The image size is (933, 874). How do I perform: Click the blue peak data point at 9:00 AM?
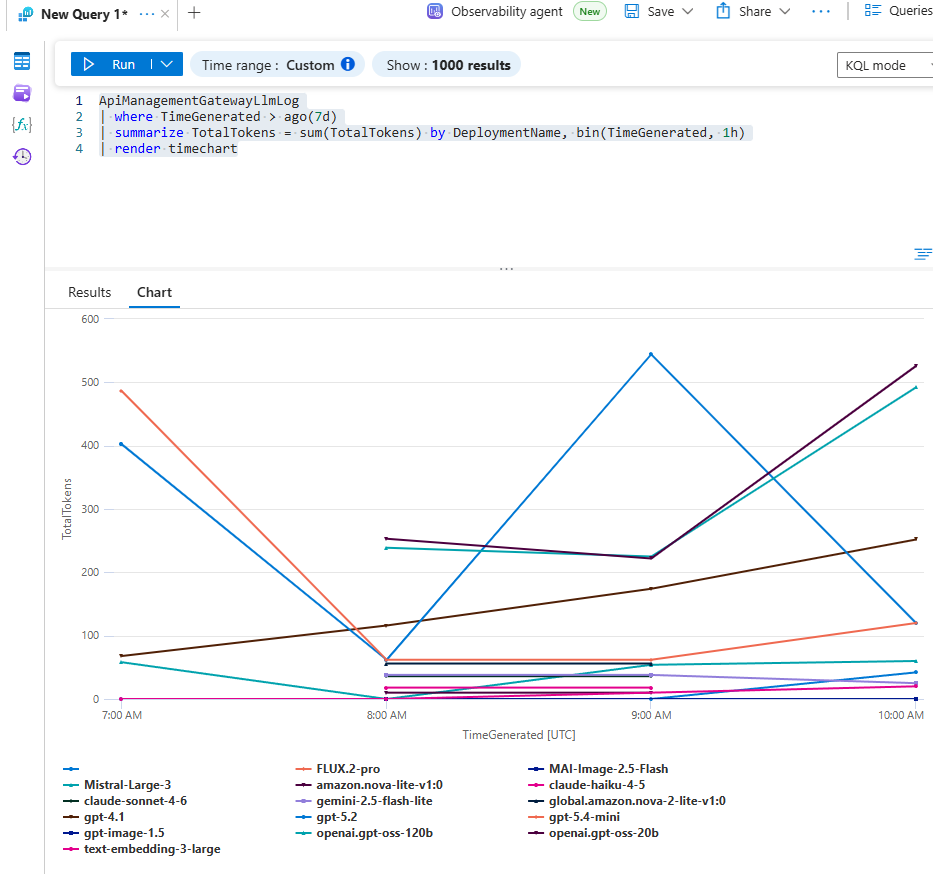(x=651, y=354)
